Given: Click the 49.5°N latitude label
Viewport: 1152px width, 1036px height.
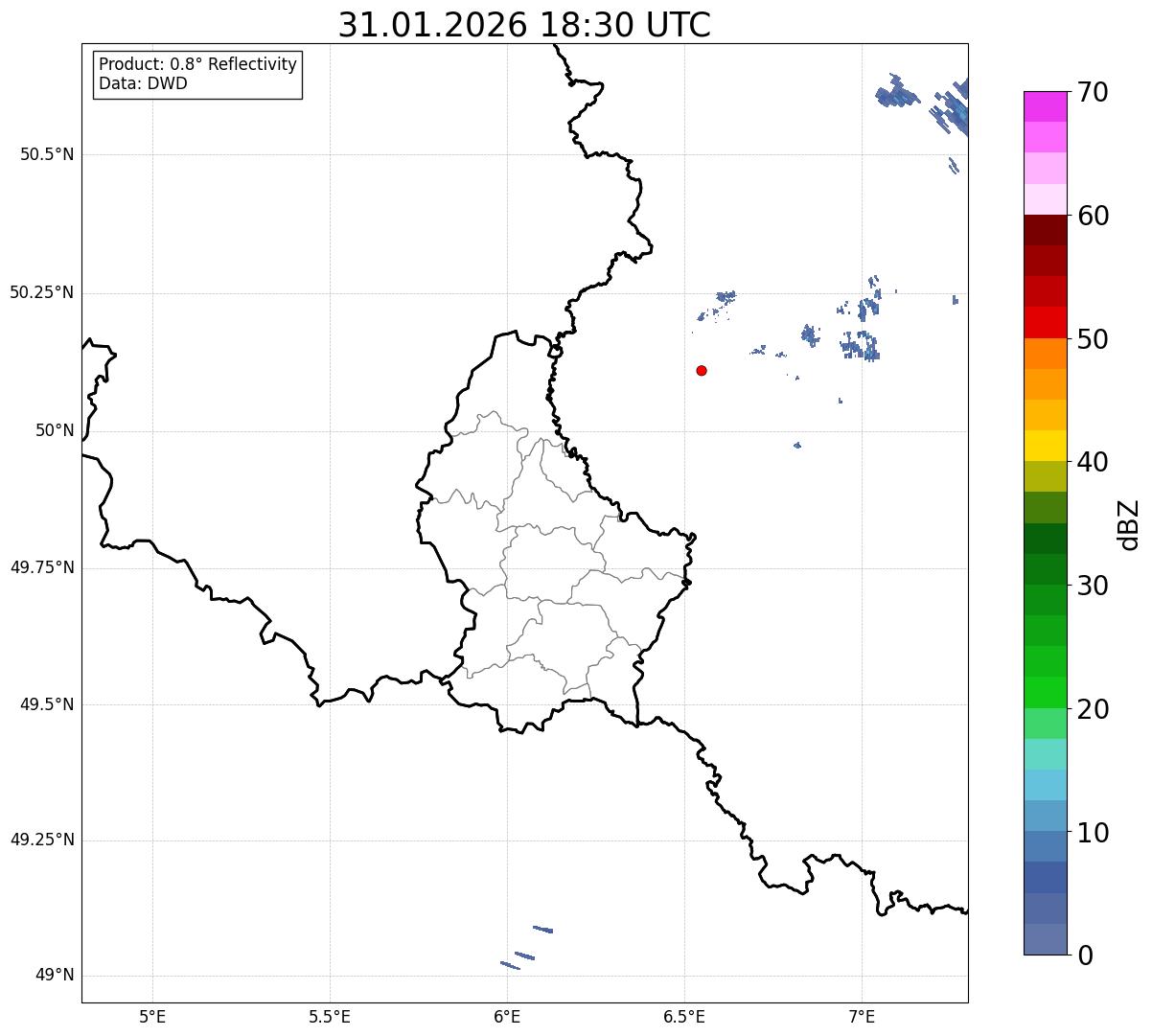Looking at the screenshot, I should coord(47,704).
